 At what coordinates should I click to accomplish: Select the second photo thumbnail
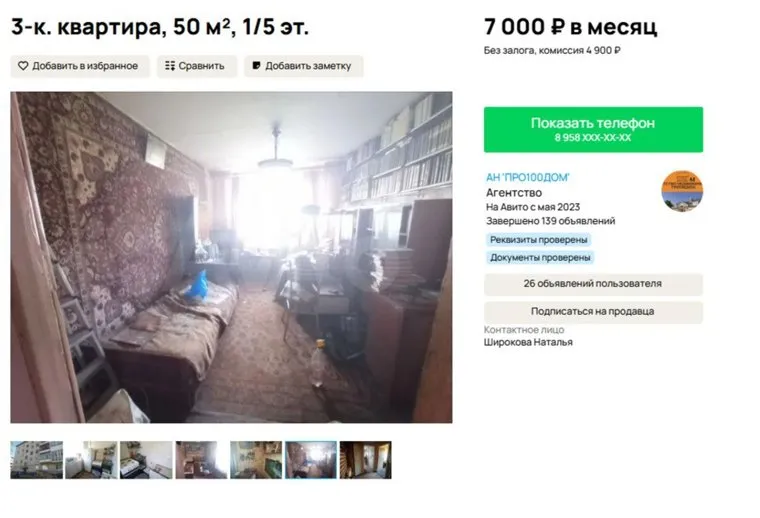coord(92,460)
